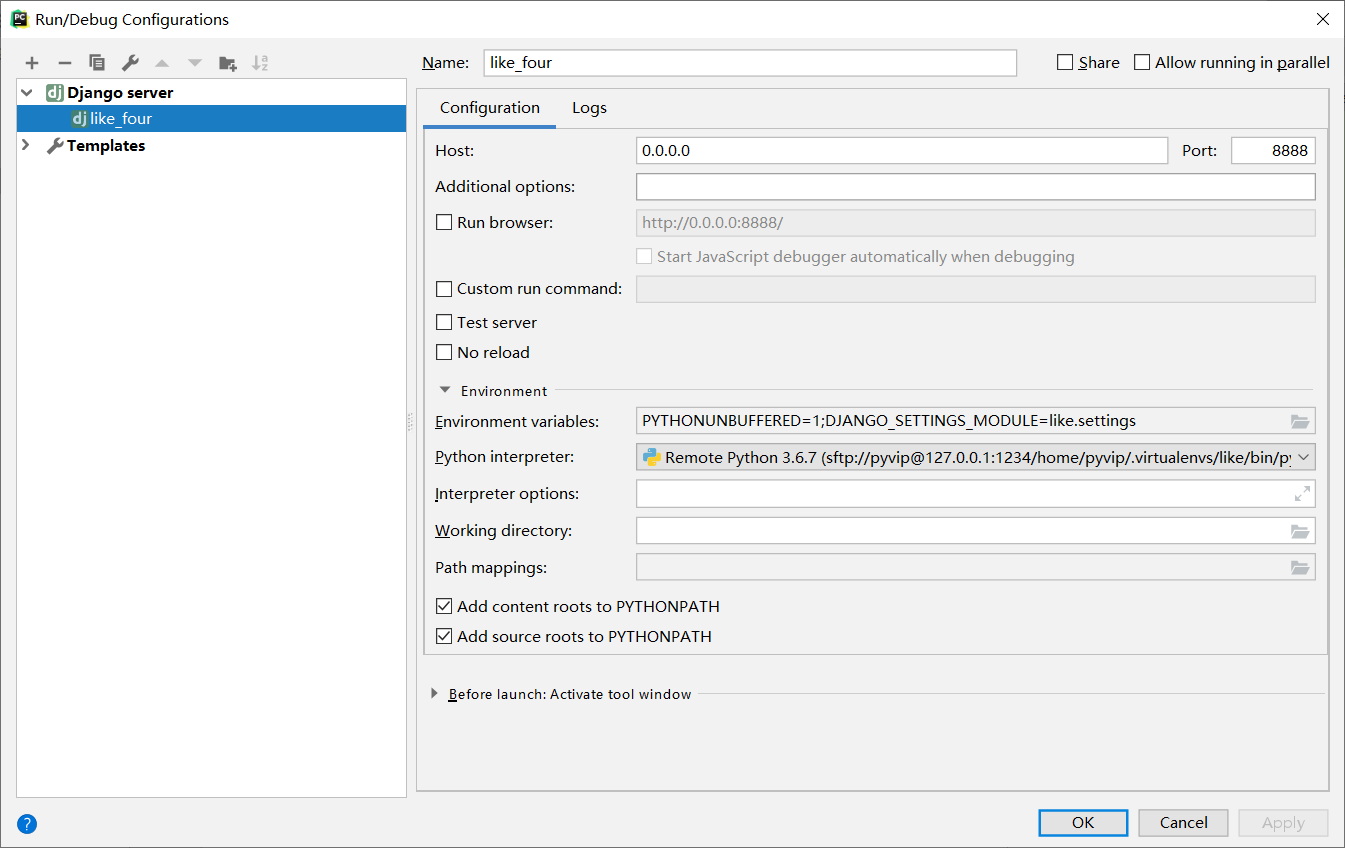The image size is (1345, 848).
Task: Open Path mappings folder icon
Action: (x=1300, y=568)
